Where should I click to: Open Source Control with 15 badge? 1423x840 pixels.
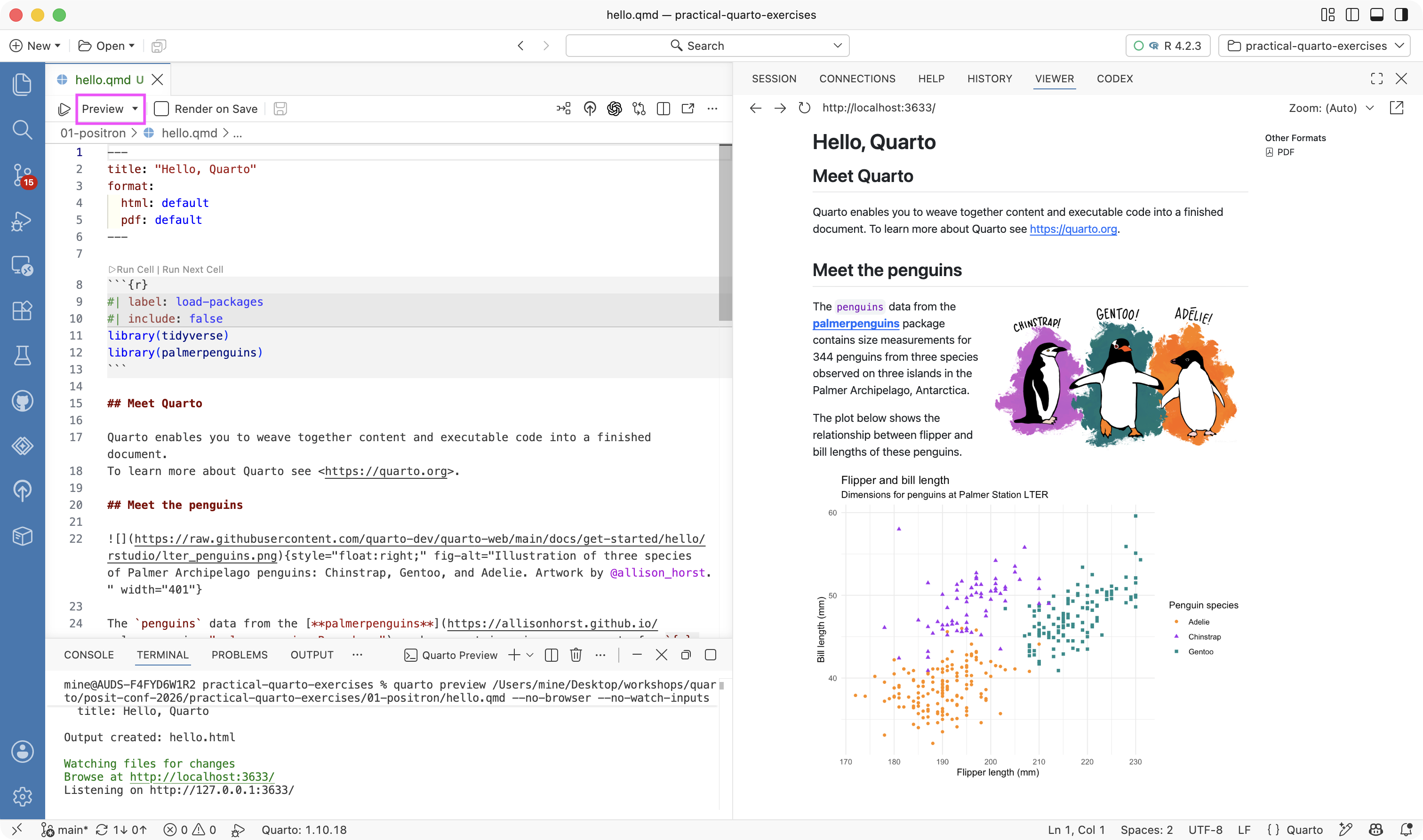22,175
